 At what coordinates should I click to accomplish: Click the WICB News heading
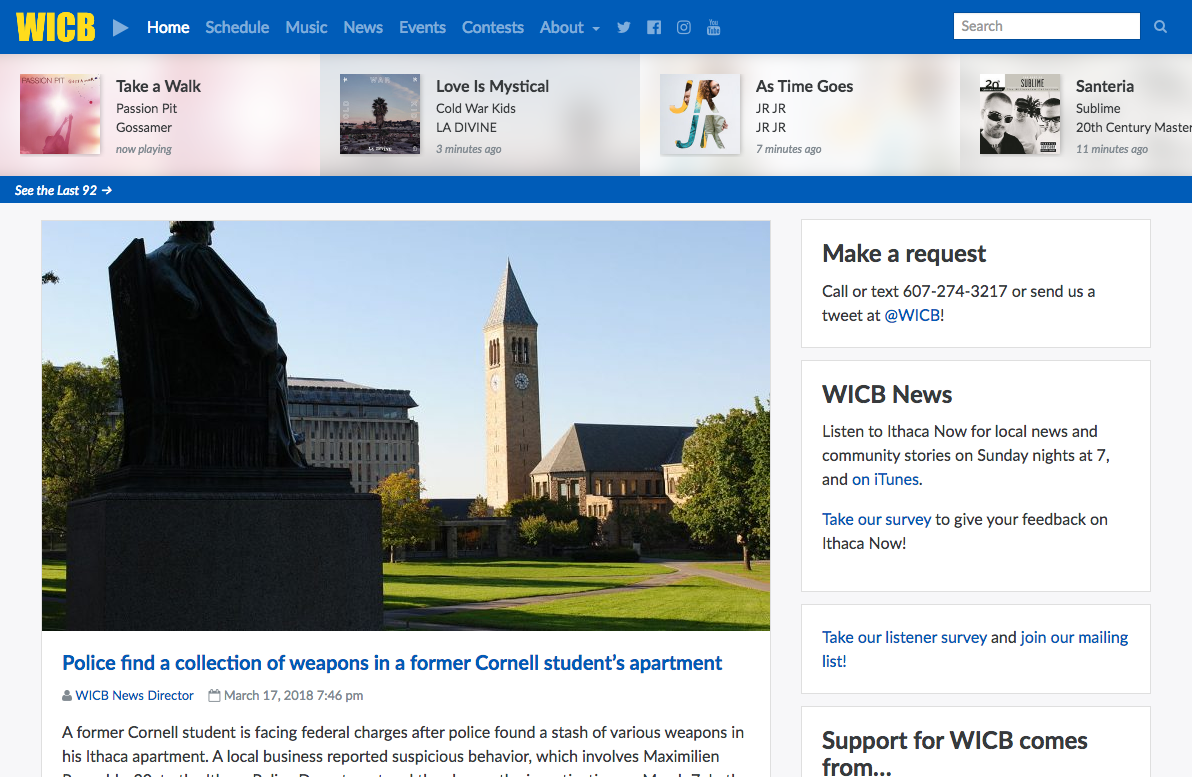coord(887,395)
